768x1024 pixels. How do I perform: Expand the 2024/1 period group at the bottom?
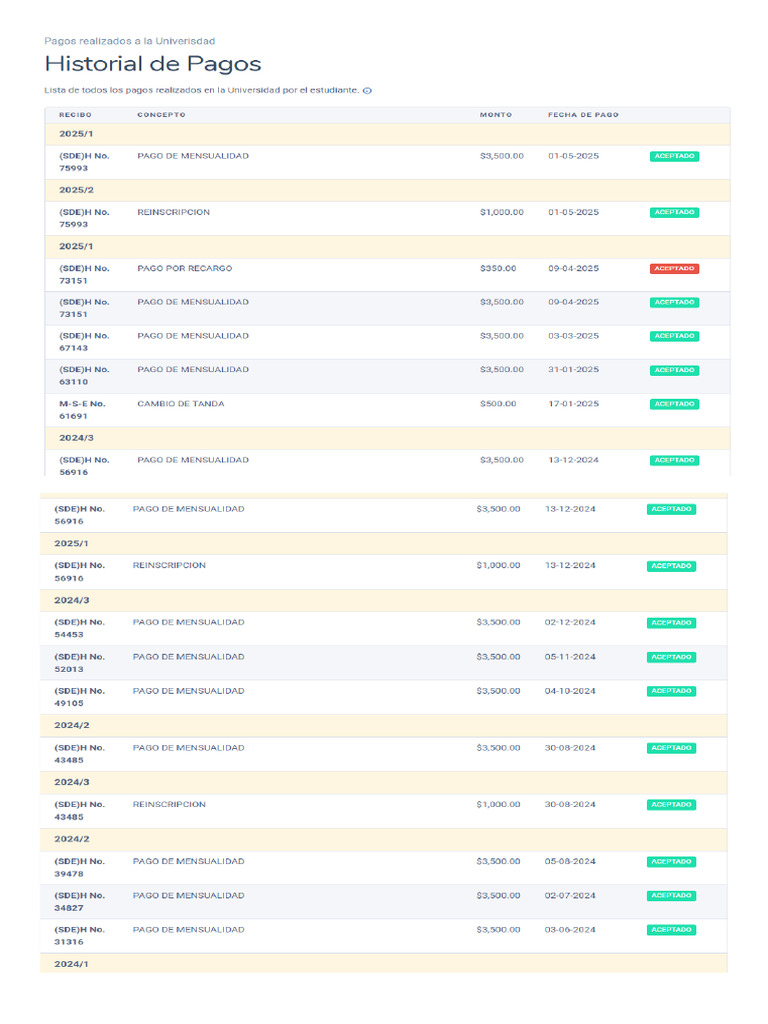71,964
